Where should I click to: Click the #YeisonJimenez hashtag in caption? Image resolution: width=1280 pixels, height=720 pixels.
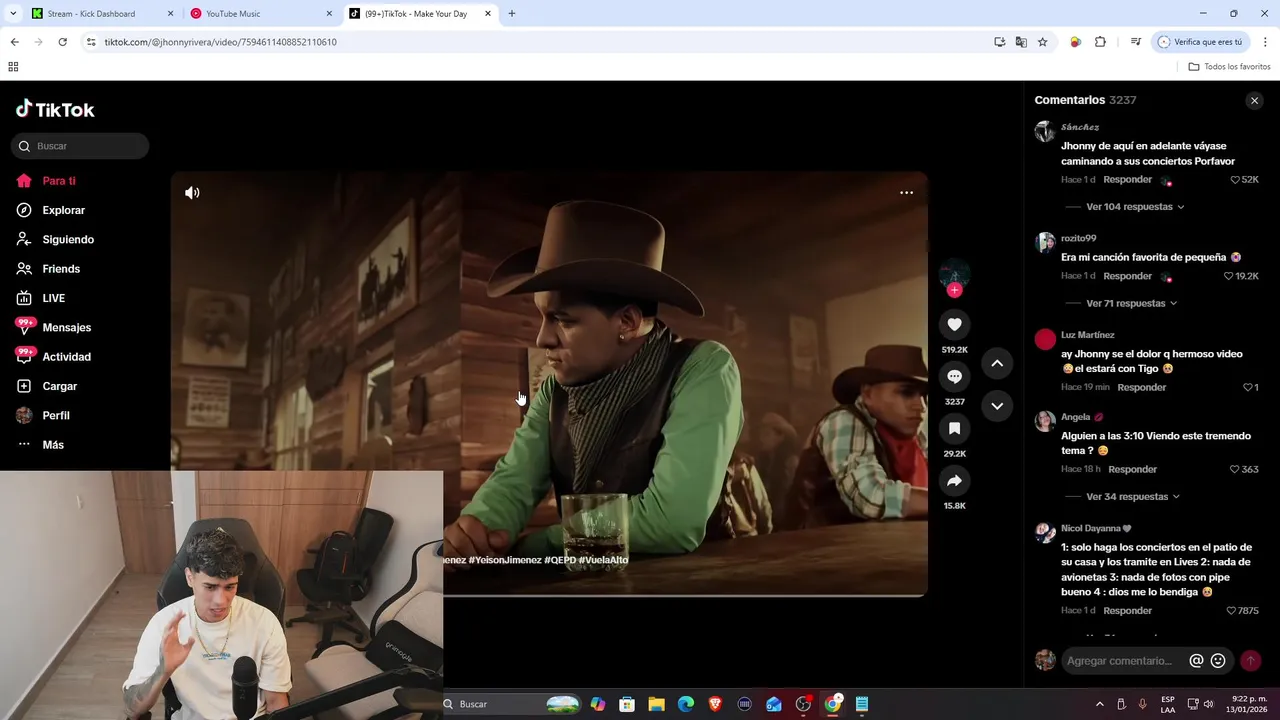[505, 560]
